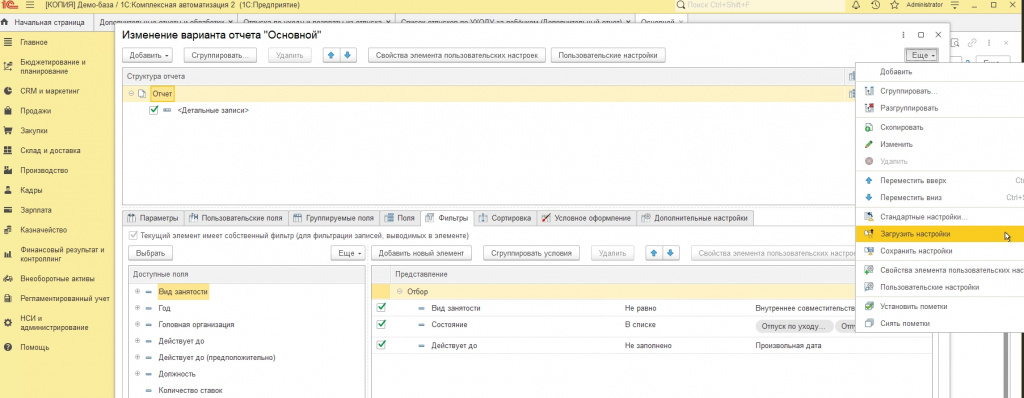Expand the Действует до available field
Screen dimensions: 1024x398
click(x=137, y=341)
